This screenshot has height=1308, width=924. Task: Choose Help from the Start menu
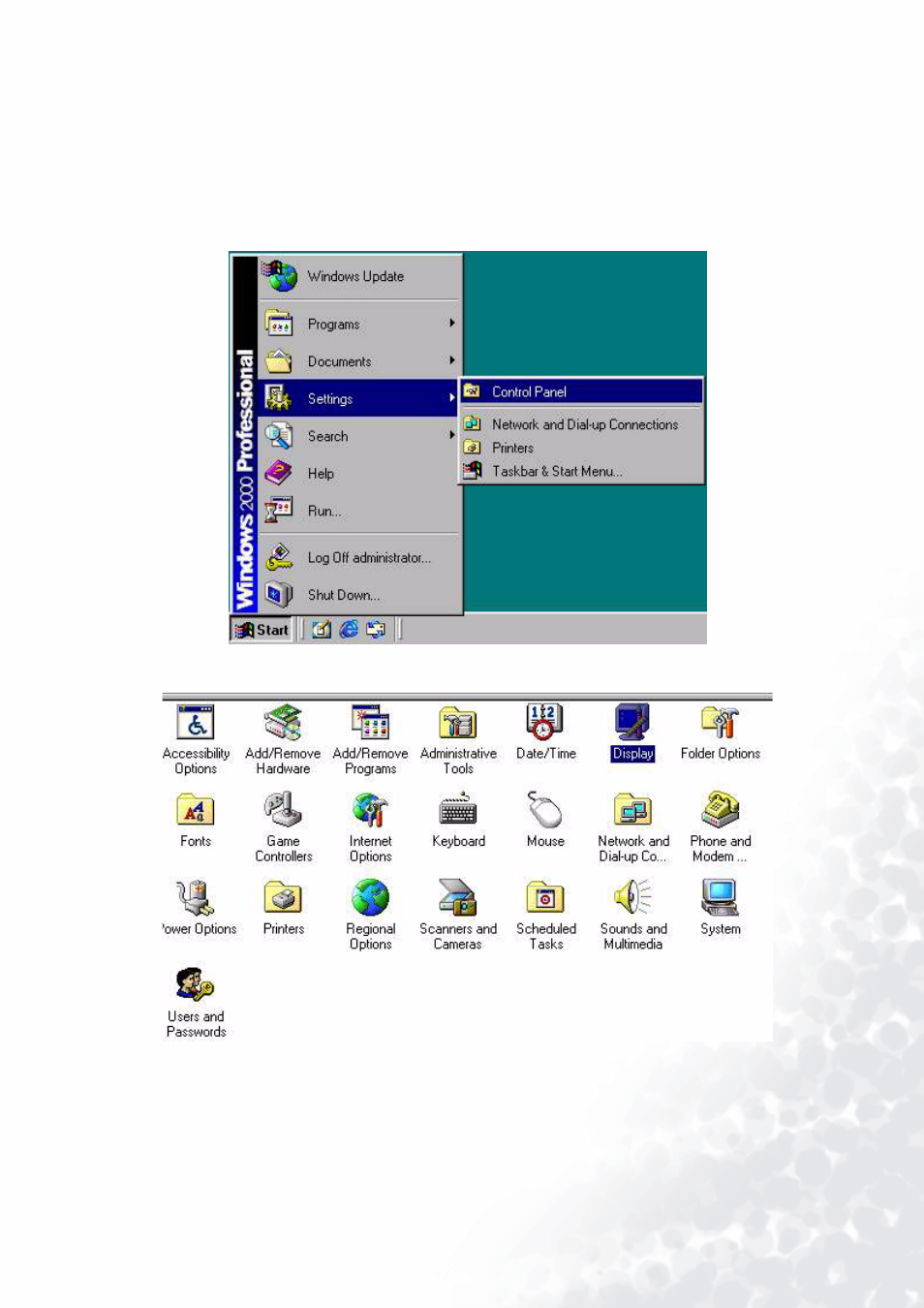pos(360,474)
